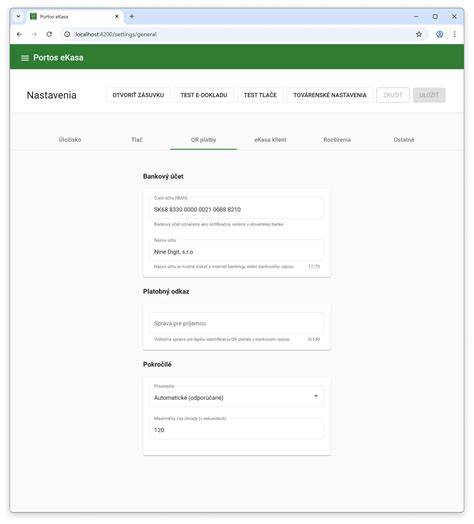Open the eKasa klient tab
The image size is (474, 524).
pyautogui.click(x=270, y=140)
